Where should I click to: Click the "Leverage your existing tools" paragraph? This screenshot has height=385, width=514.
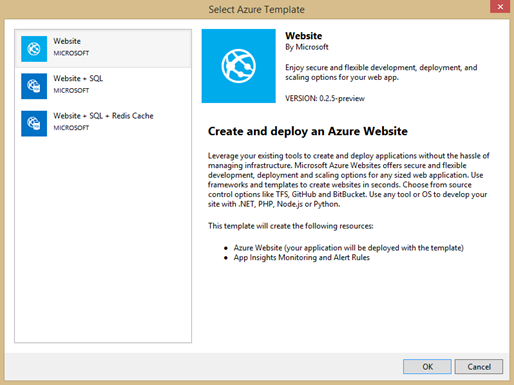pyautogui.click(x=349, y=180)
